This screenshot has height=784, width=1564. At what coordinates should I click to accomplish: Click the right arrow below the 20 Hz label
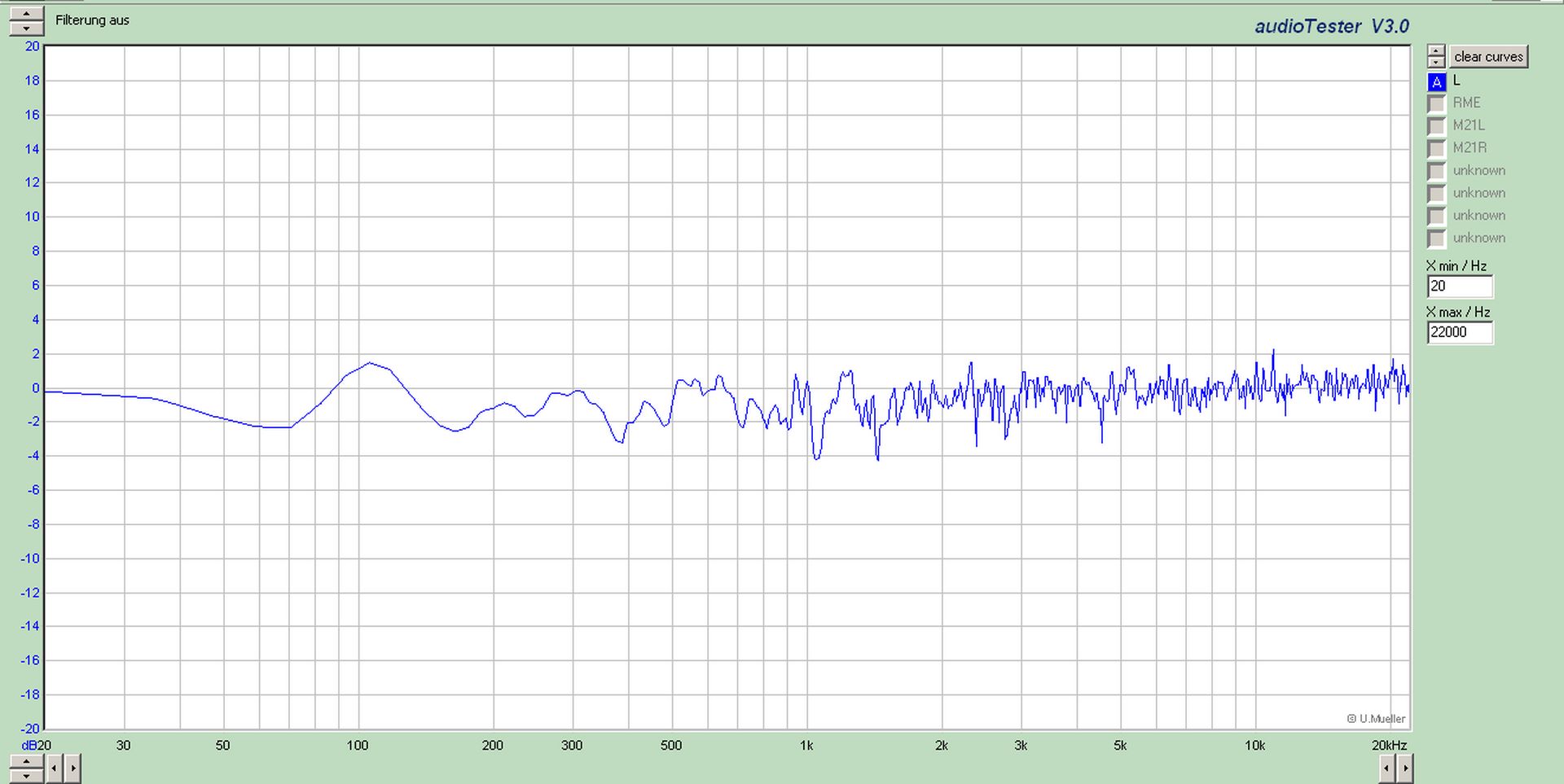[x=72, y=768]
